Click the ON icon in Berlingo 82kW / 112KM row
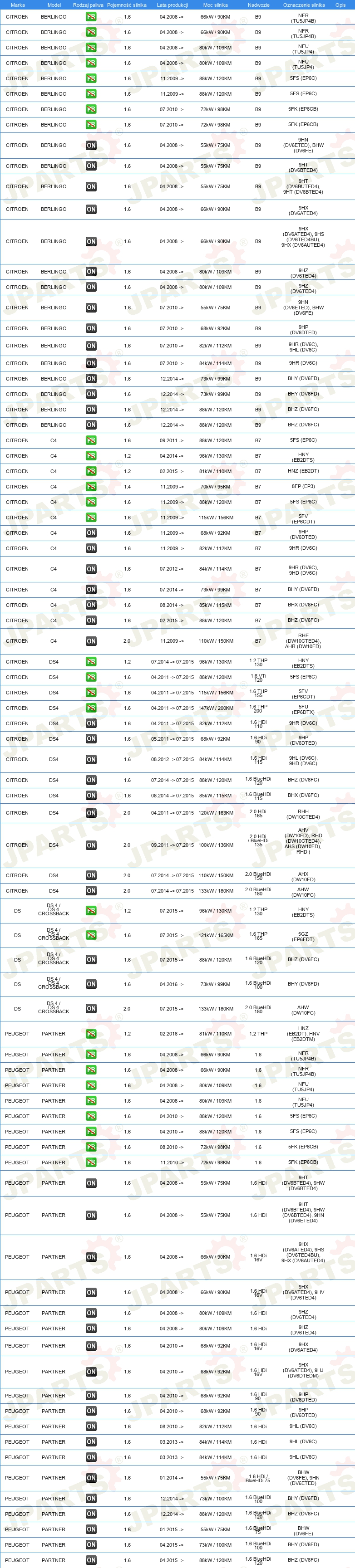This screenshot has height=1568, width=355. (91, 346)
